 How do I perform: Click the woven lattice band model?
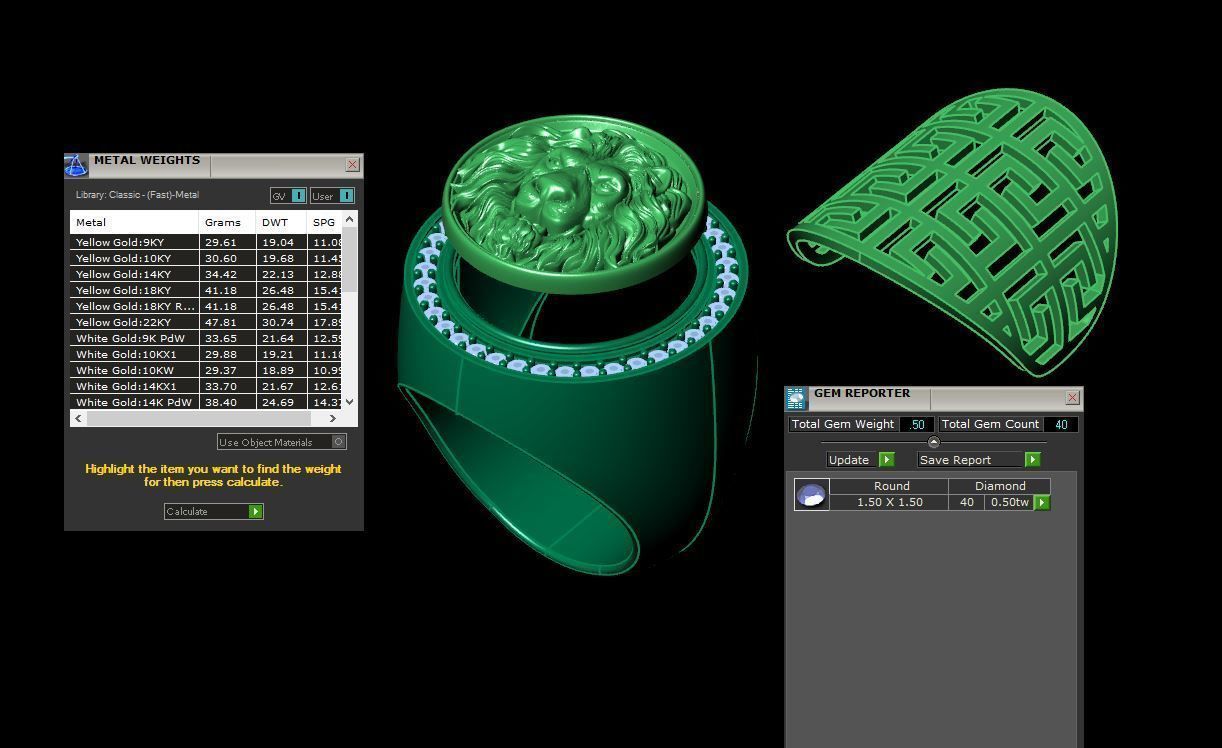952,232
